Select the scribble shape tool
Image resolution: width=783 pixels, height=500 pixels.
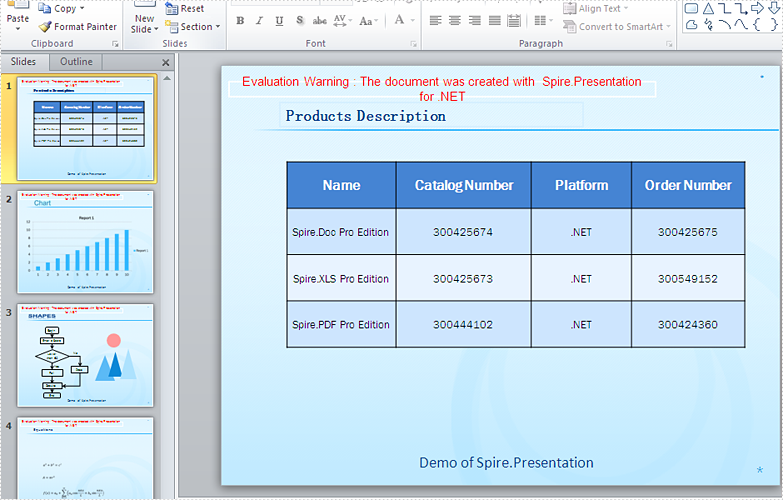[x=708, y=24]
